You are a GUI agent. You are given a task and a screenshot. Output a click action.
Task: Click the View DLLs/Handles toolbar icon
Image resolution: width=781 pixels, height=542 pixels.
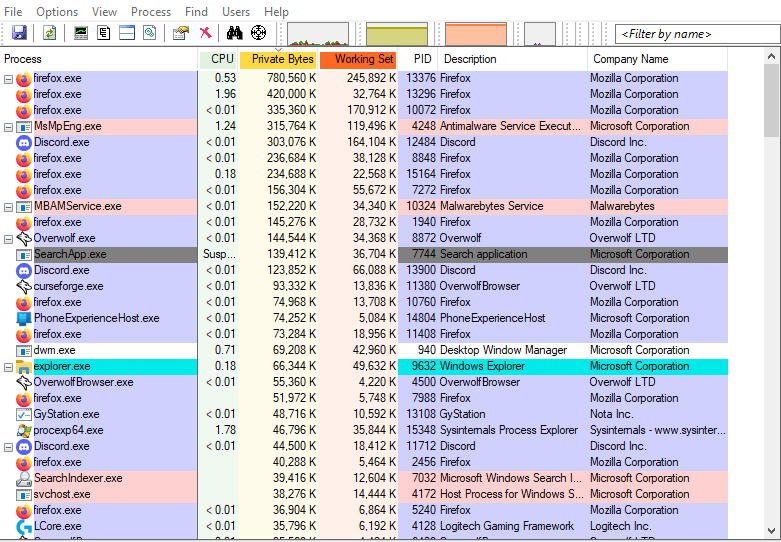coord(150,33)
